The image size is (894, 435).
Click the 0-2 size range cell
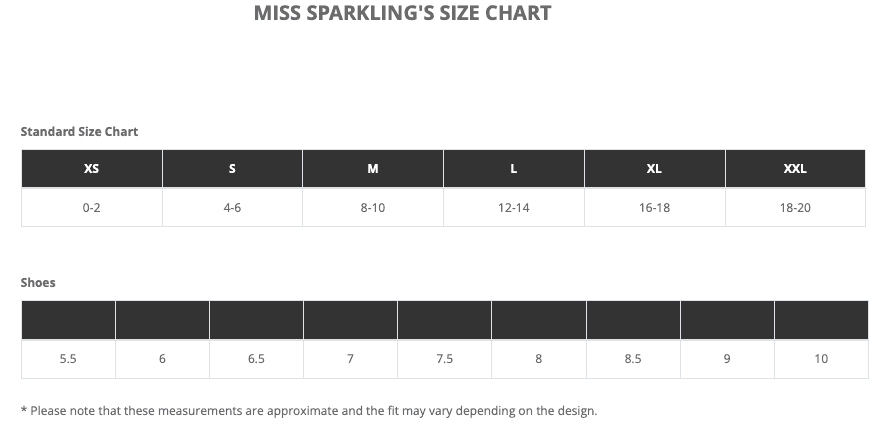click(92, 208)
